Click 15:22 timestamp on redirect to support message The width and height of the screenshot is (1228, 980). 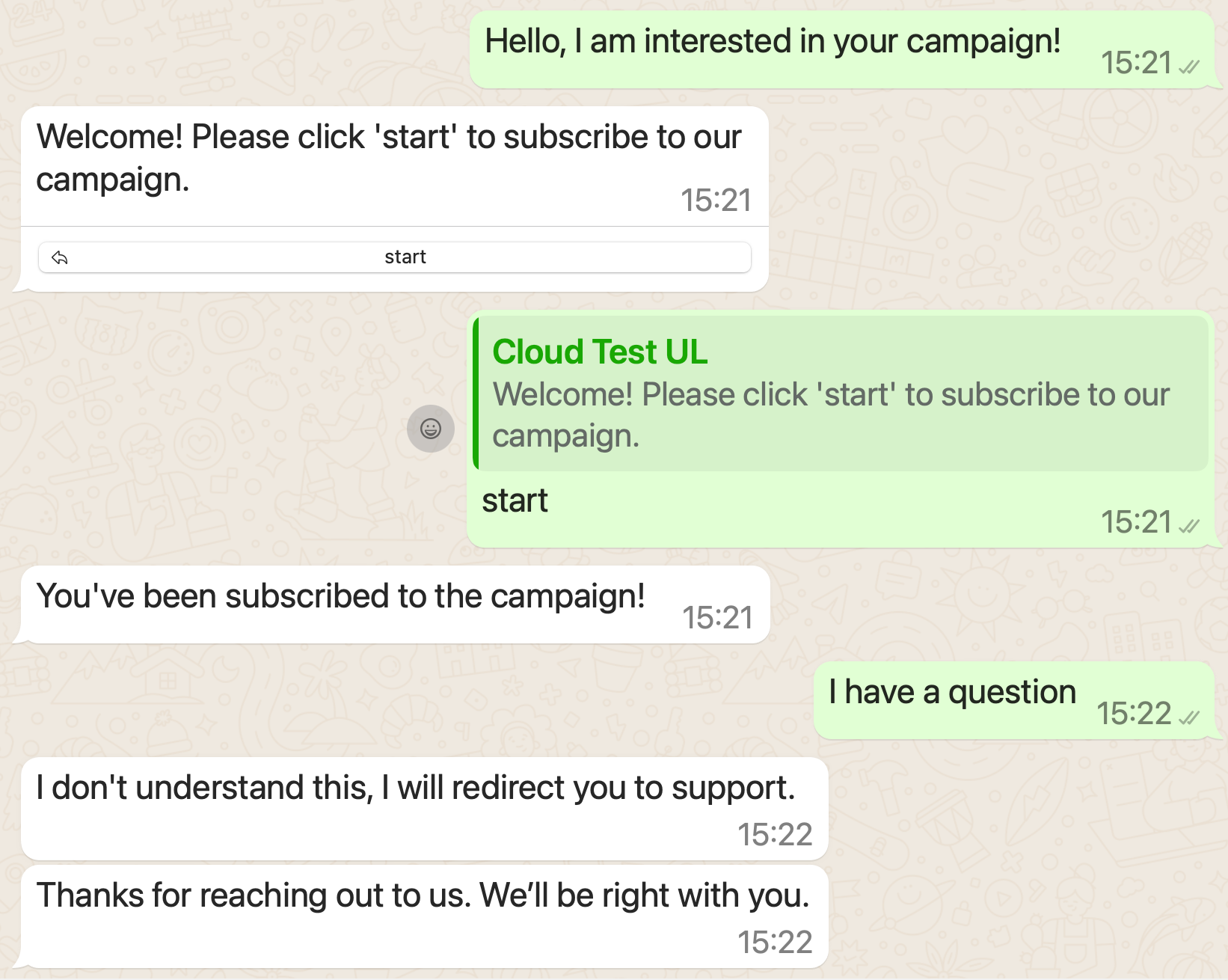coord(775,834)
